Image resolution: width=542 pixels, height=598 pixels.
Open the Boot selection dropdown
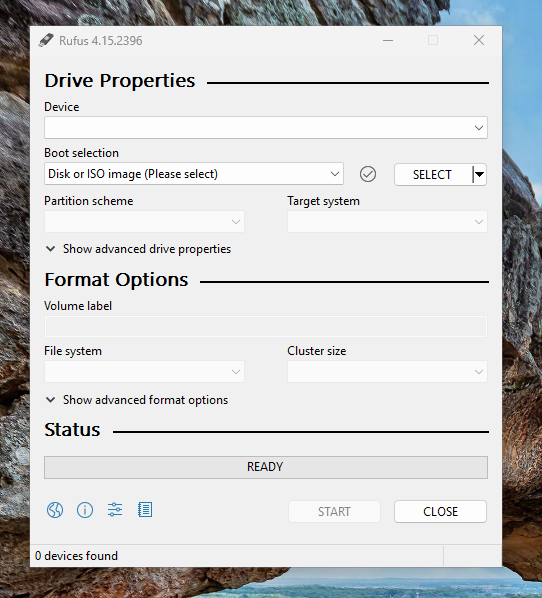coord(194,174)
